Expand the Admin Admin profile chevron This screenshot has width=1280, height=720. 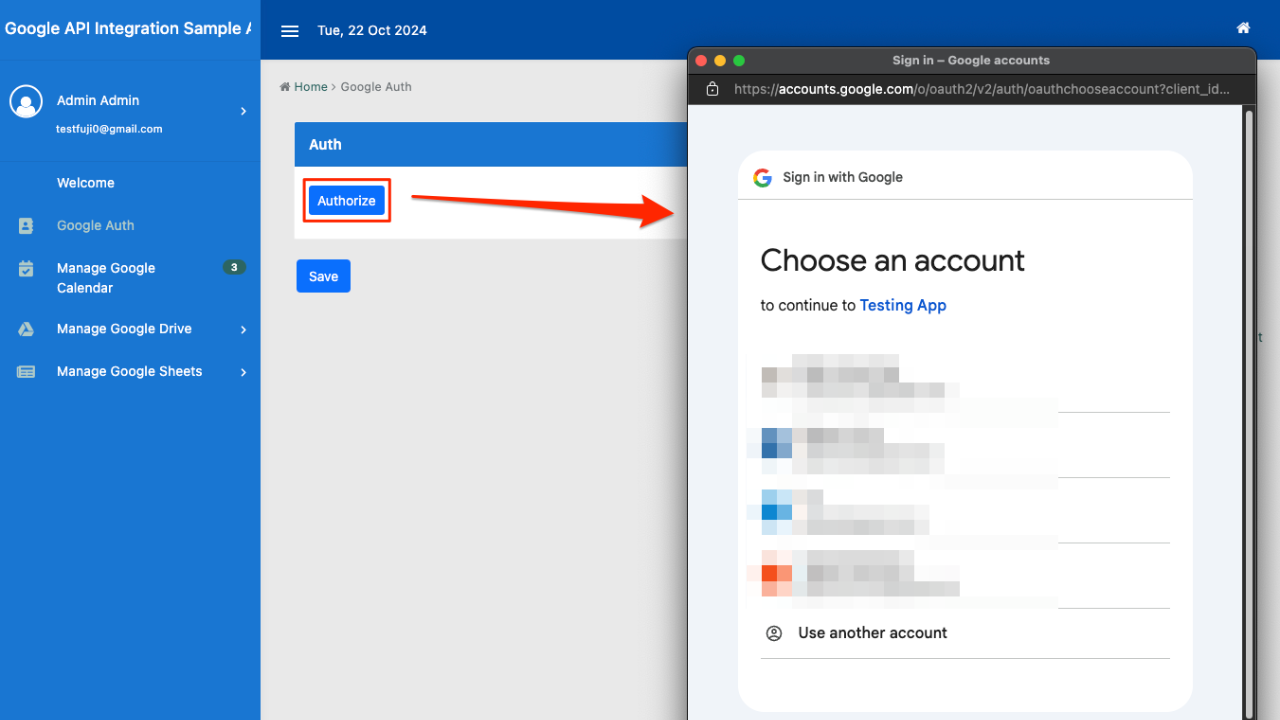(243, 111)
